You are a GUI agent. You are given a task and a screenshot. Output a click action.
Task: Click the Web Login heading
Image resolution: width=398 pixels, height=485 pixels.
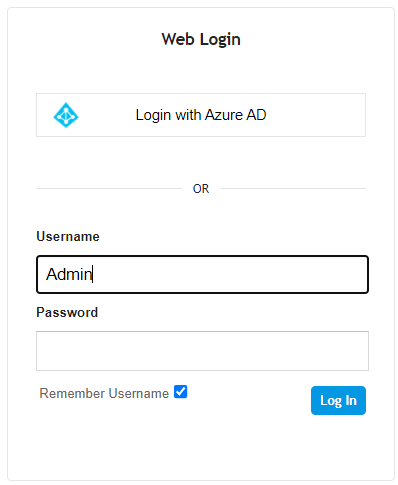pos(201,39)
